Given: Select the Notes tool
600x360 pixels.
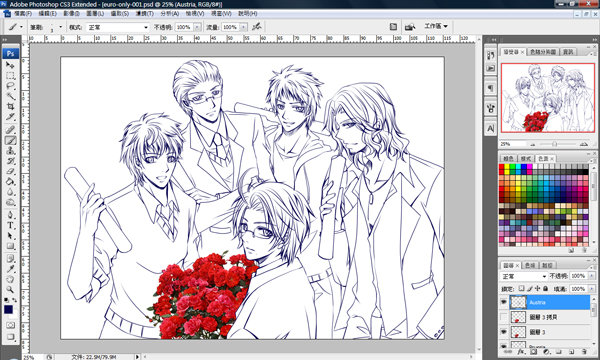Looking at the screenshot, I should [10, 259].
